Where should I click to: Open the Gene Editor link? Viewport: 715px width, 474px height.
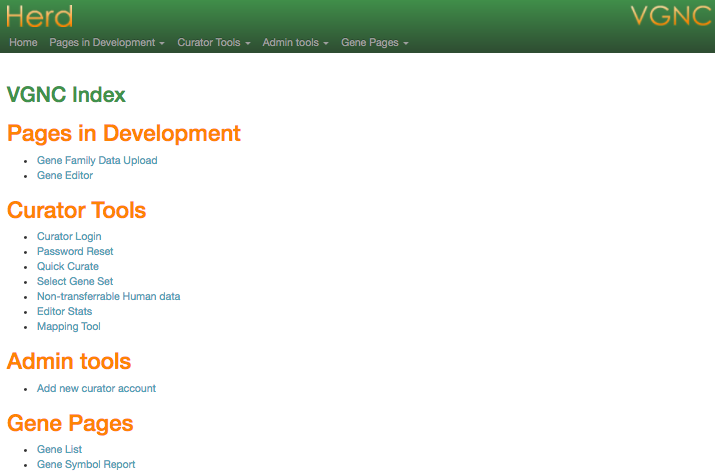pos(65,175)
